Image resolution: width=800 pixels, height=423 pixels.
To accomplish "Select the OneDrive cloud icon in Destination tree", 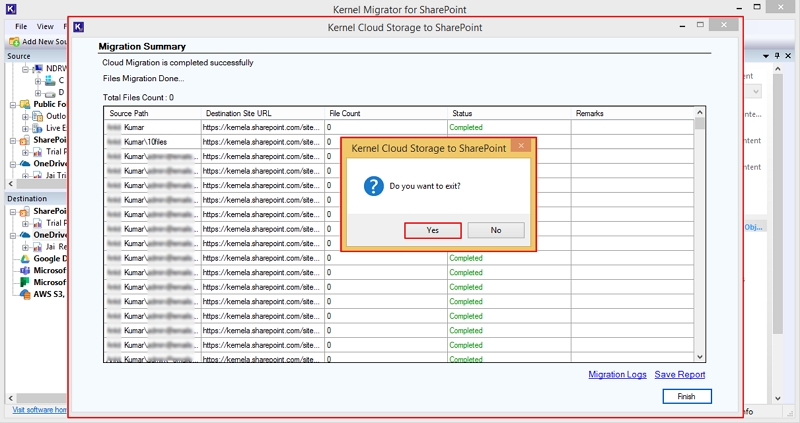I will pyautogui.click(x=25, y=235).
